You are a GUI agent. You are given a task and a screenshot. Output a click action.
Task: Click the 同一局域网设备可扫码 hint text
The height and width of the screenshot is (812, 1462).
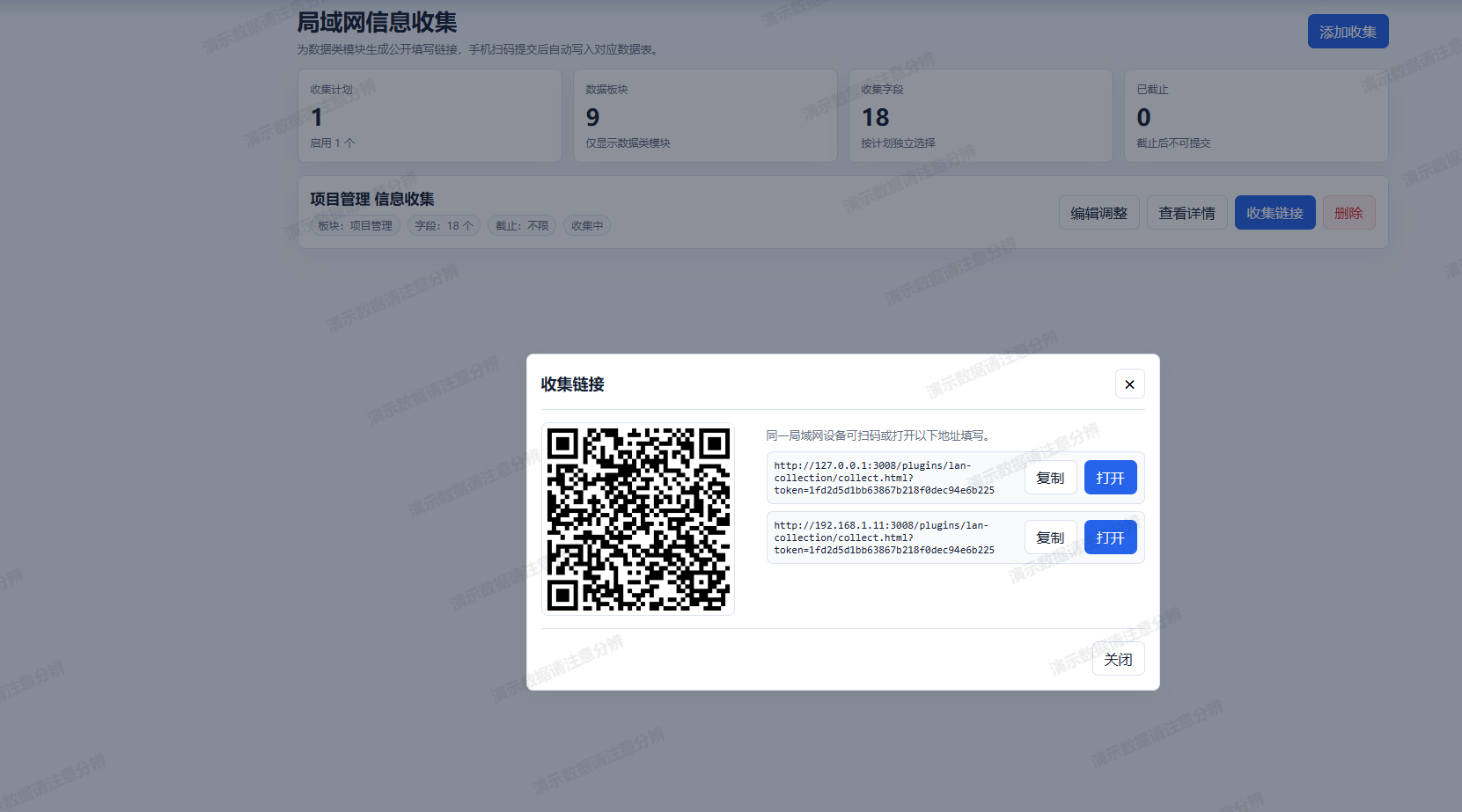(x=880, y=435)
